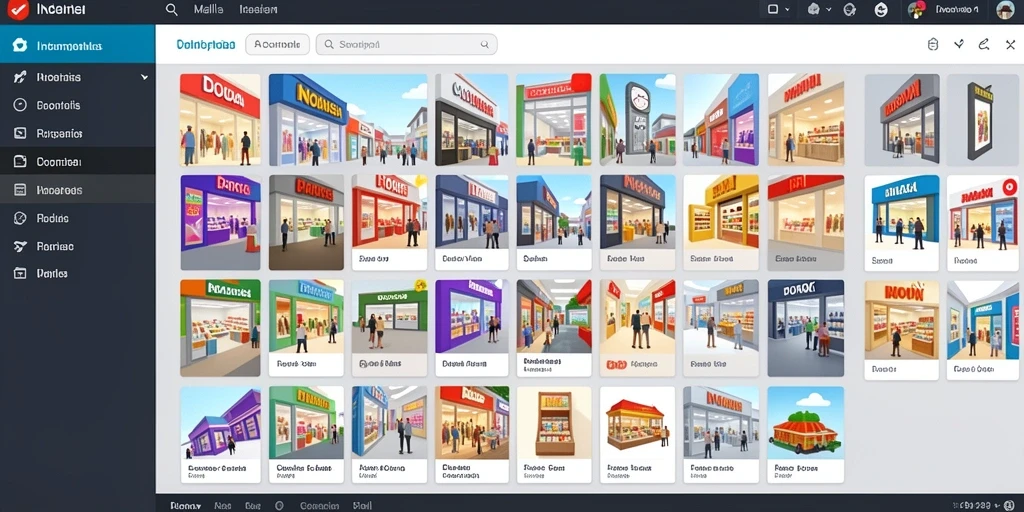Image resolution: width=1024 pixels, height=512 pixels.
Task: Expand the chevron on first sidebar item
Action: (144, 77)
